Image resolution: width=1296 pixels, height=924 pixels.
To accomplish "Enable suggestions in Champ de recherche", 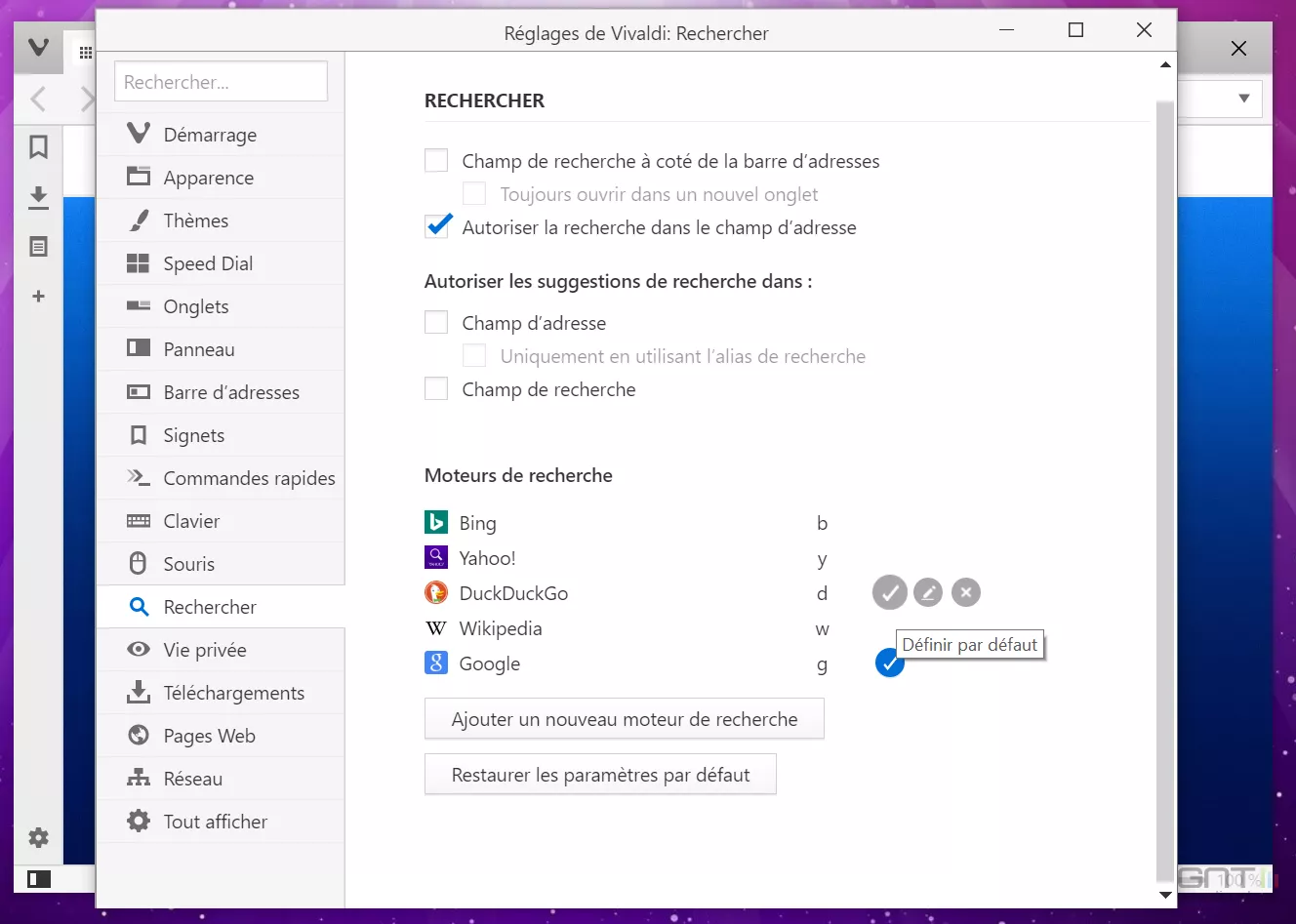I will click(x=436, y=389).
